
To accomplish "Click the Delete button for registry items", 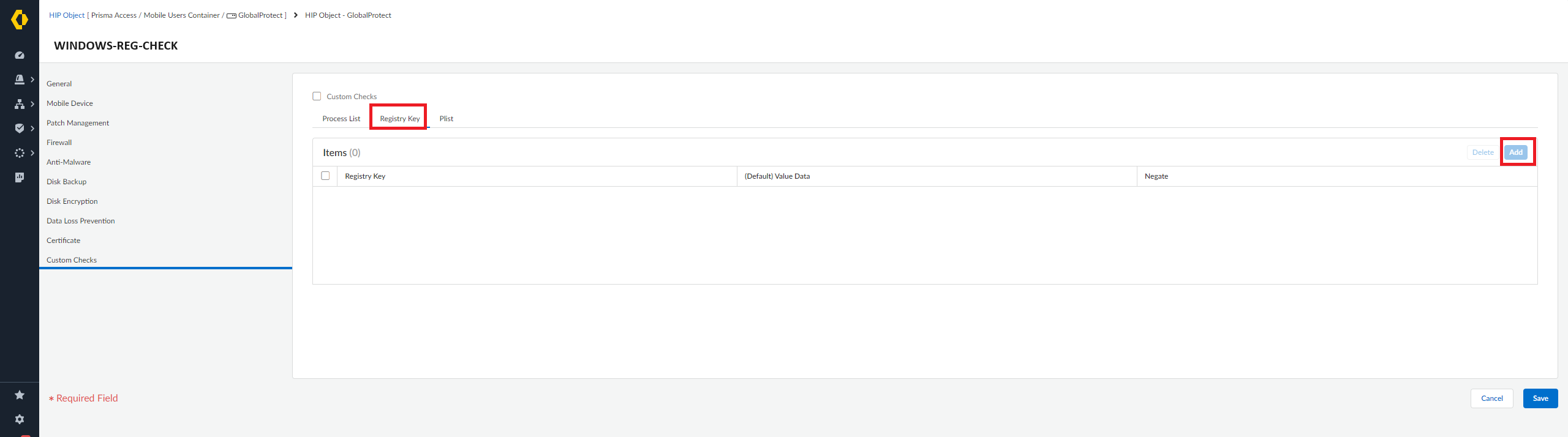I will pos(1483,152).
